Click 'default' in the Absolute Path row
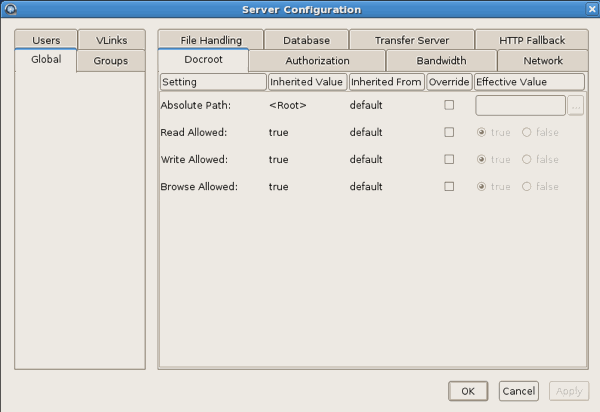 tap(366, 105)
